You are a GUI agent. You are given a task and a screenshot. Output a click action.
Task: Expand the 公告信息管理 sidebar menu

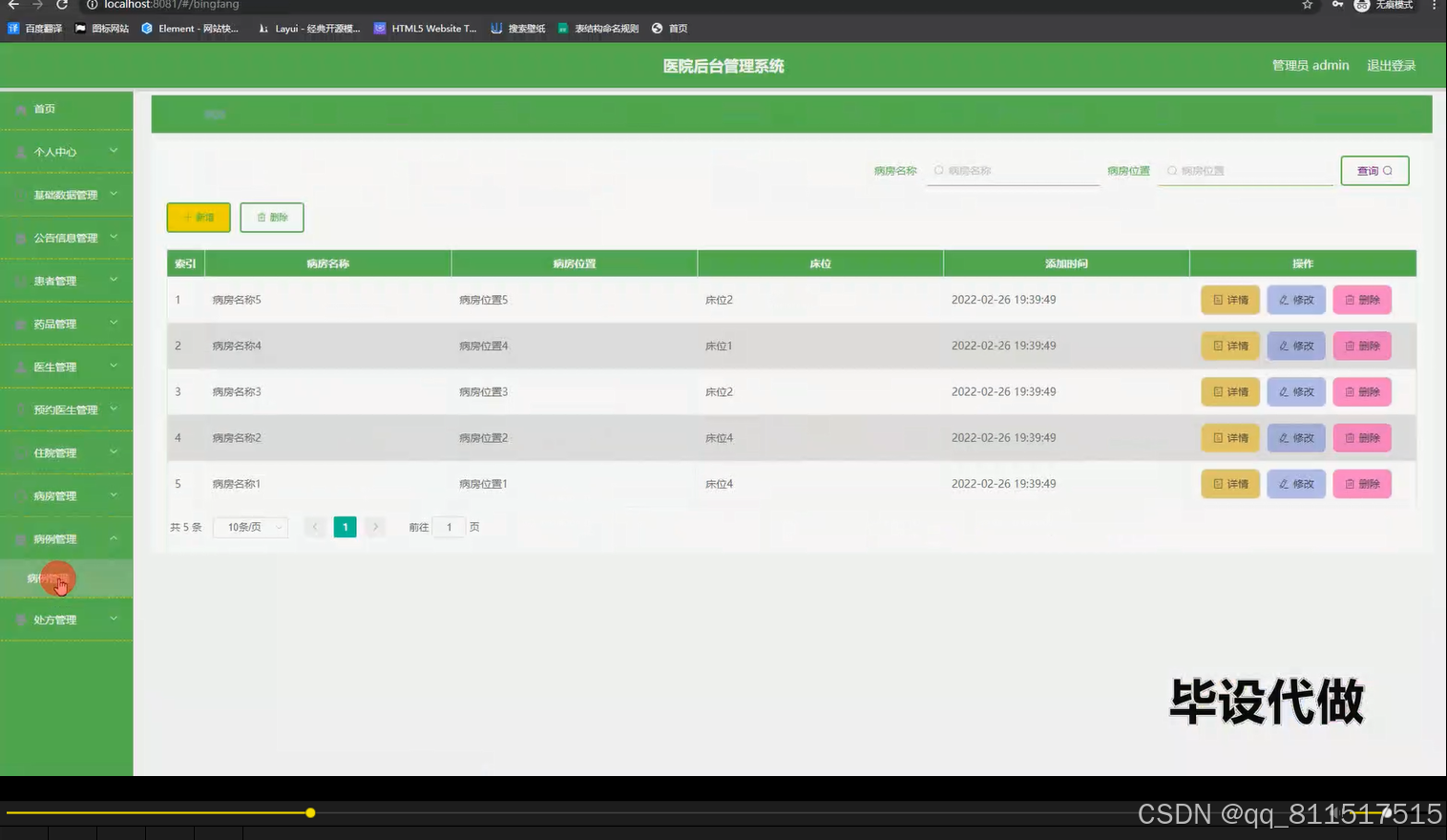click(x=66, y=238)
